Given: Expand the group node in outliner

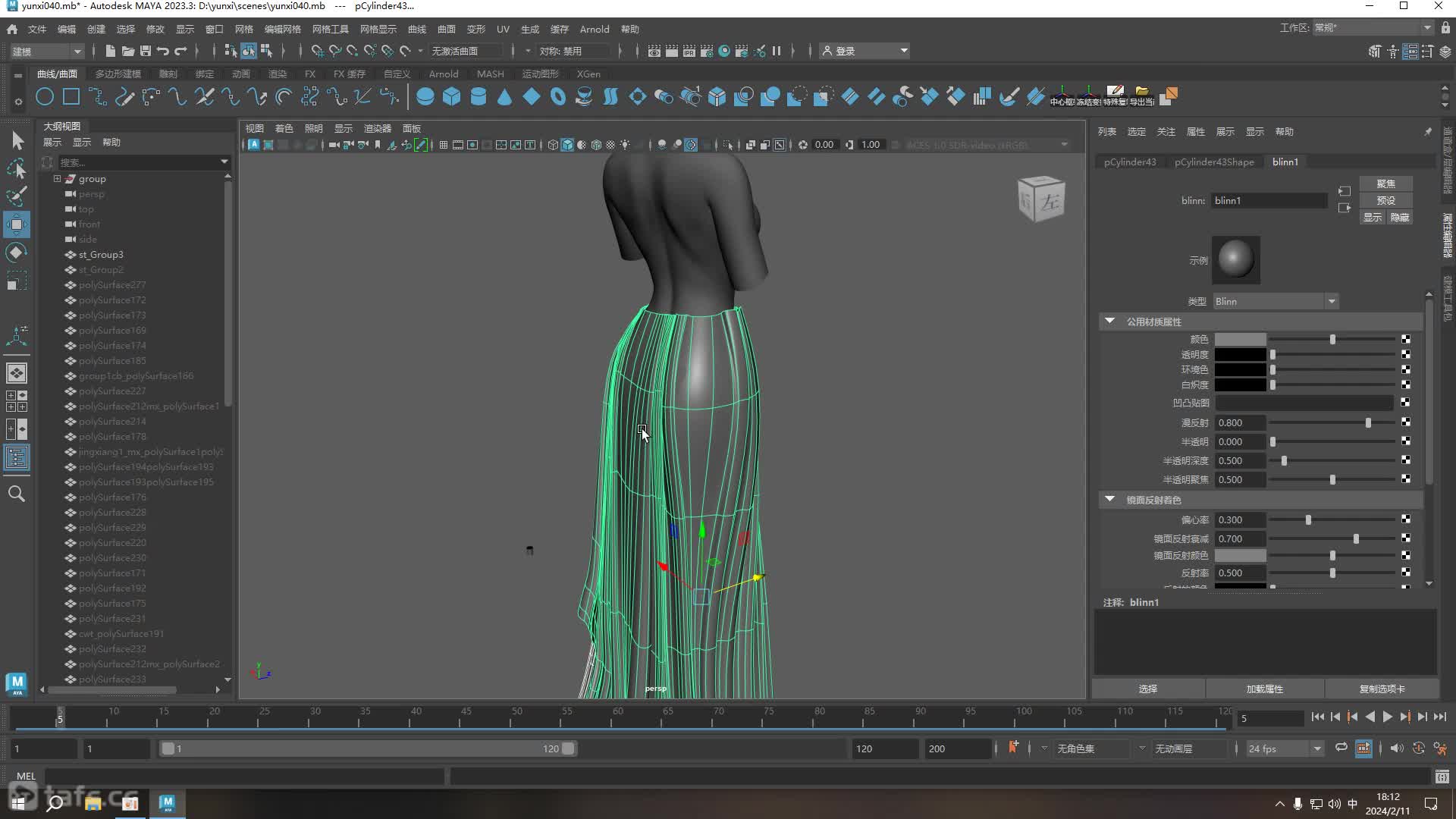Looking at the screenshot, I should [57, 179].
